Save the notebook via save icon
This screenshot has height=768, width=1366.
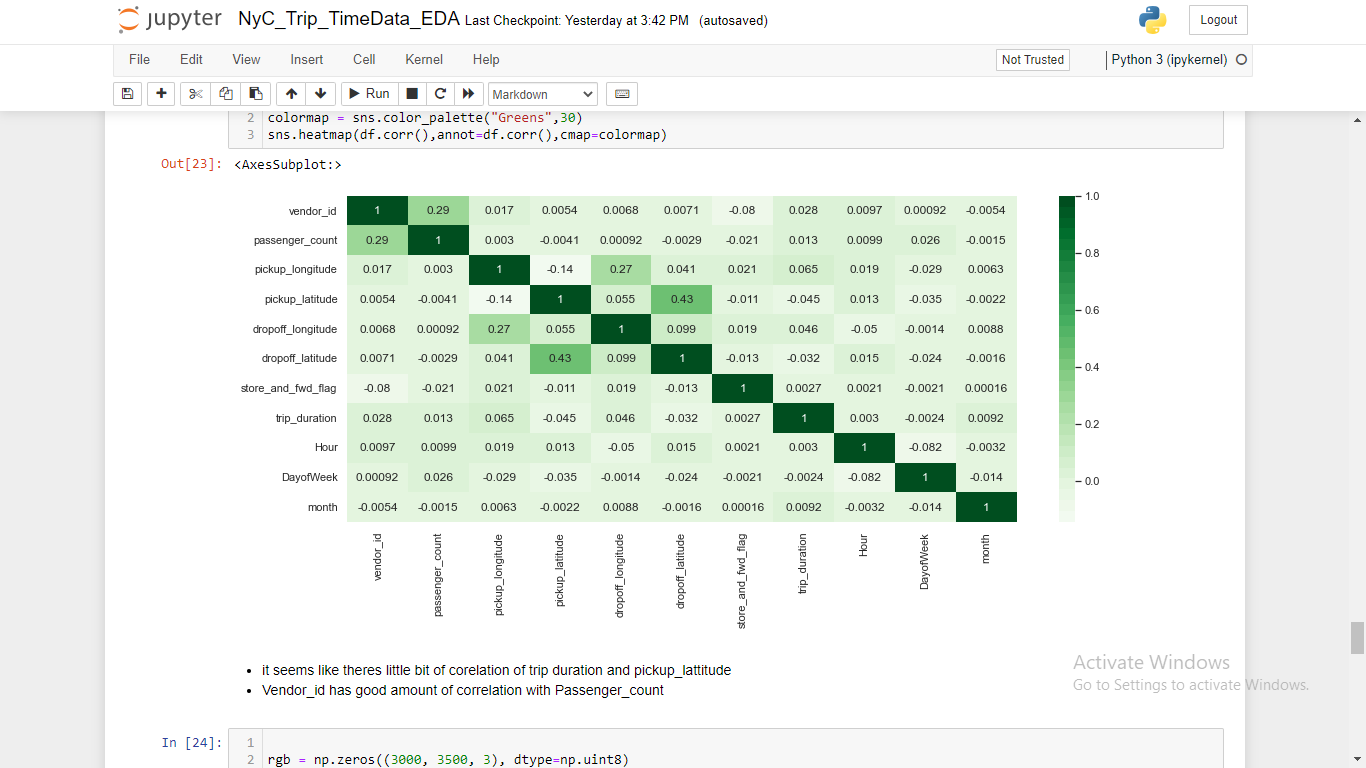[x=127, y=93]
